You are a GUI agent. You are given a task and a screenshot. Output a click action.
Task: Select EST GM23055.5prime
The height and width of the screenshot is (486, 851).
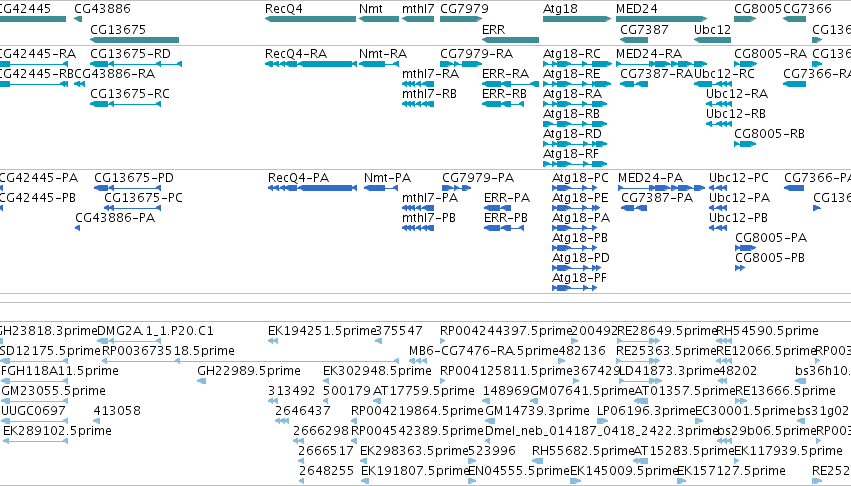35,401
